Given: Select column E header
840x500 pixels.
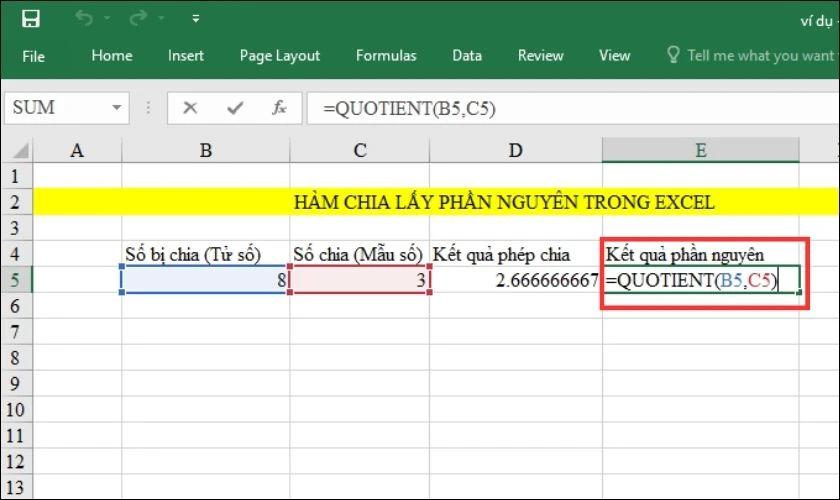Looking at the screenshot, I should (701, 150).
